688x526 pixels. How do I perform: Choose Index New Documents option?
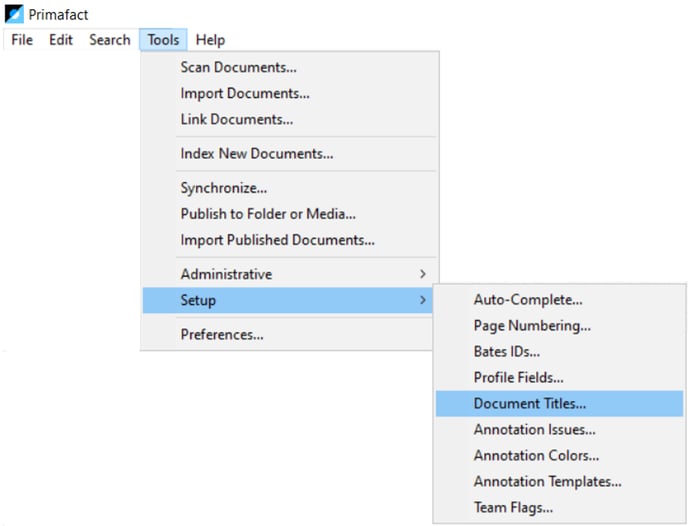coord(290,154)
